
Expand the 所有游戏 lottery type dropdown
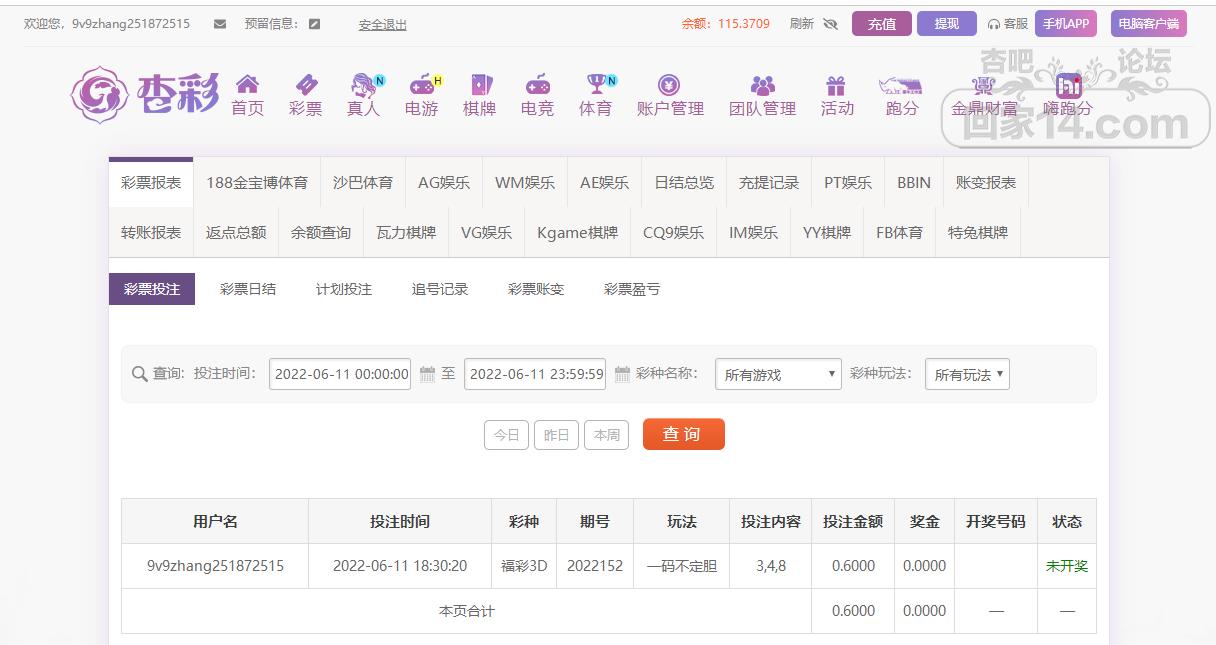[x=778, y=374]
